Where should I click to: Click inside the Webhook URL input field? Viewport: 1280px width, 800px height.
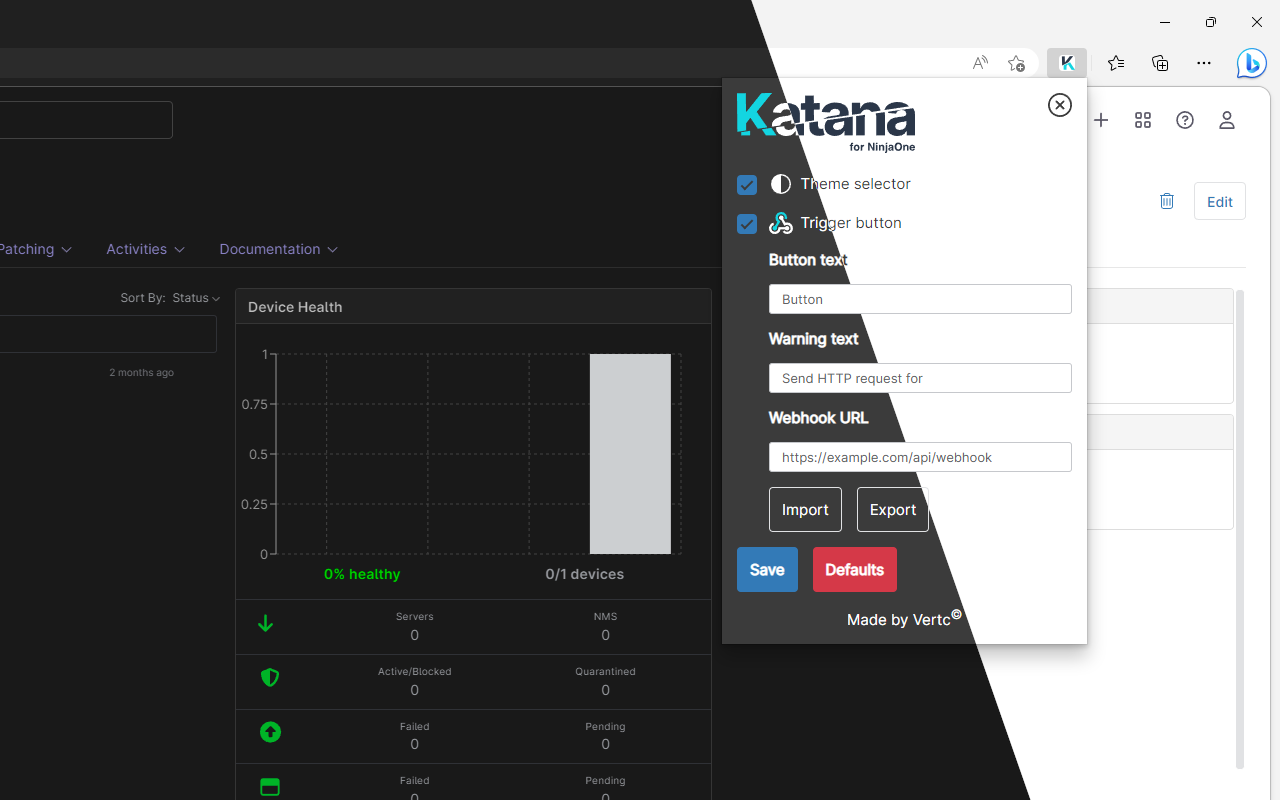click(x=919, y=457)
